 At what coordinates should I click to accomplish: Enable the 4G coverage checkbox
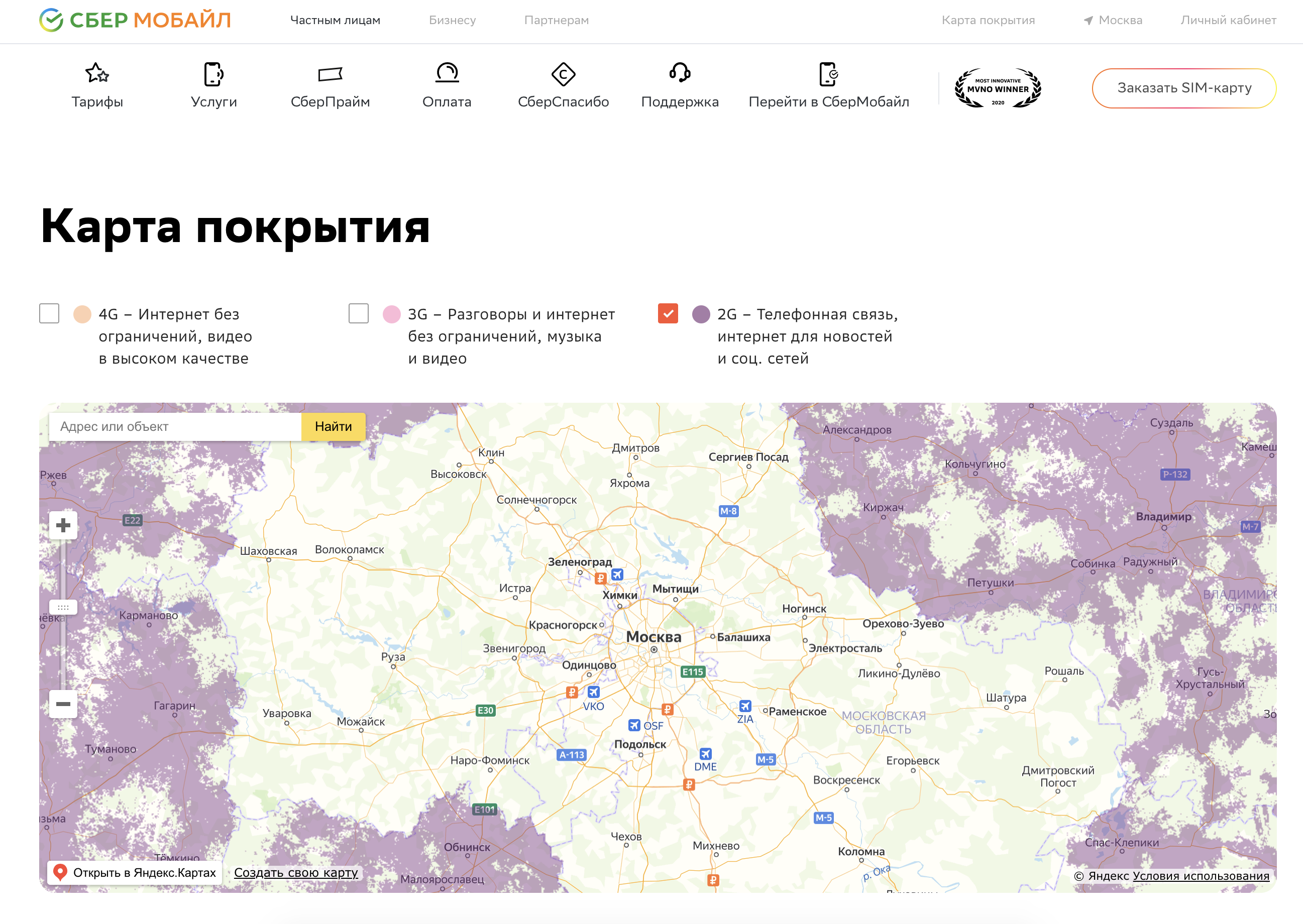(50, 313)
